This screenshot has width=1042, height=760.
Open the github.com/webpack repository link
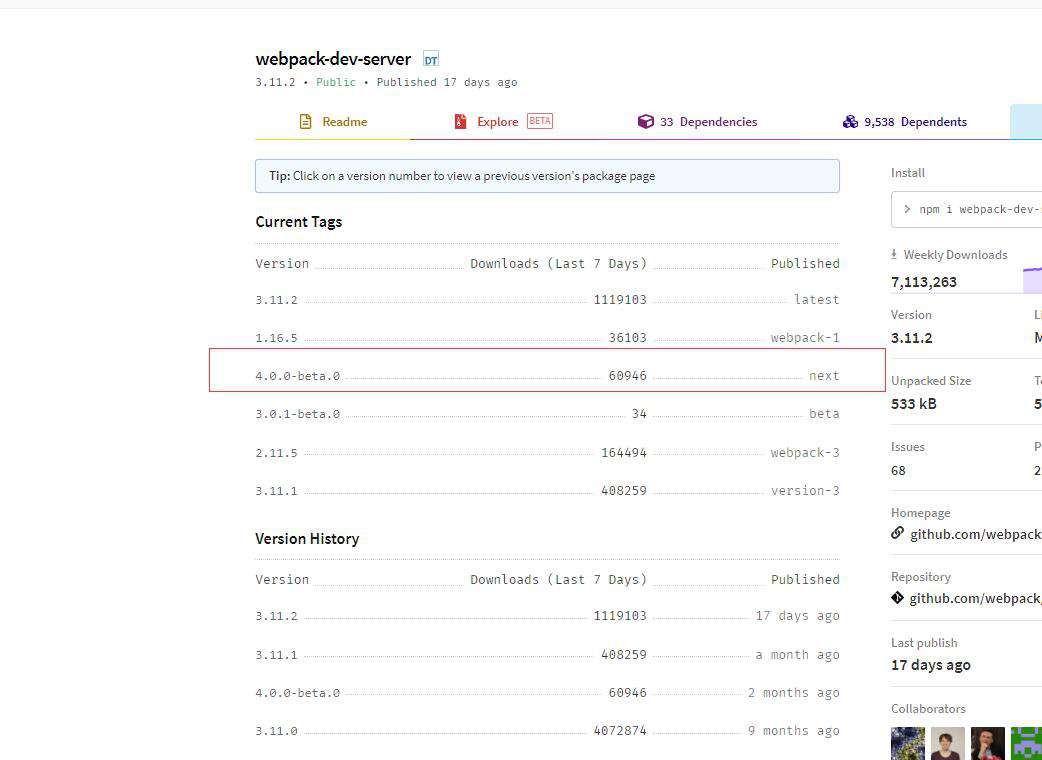(x=976, y=599)
